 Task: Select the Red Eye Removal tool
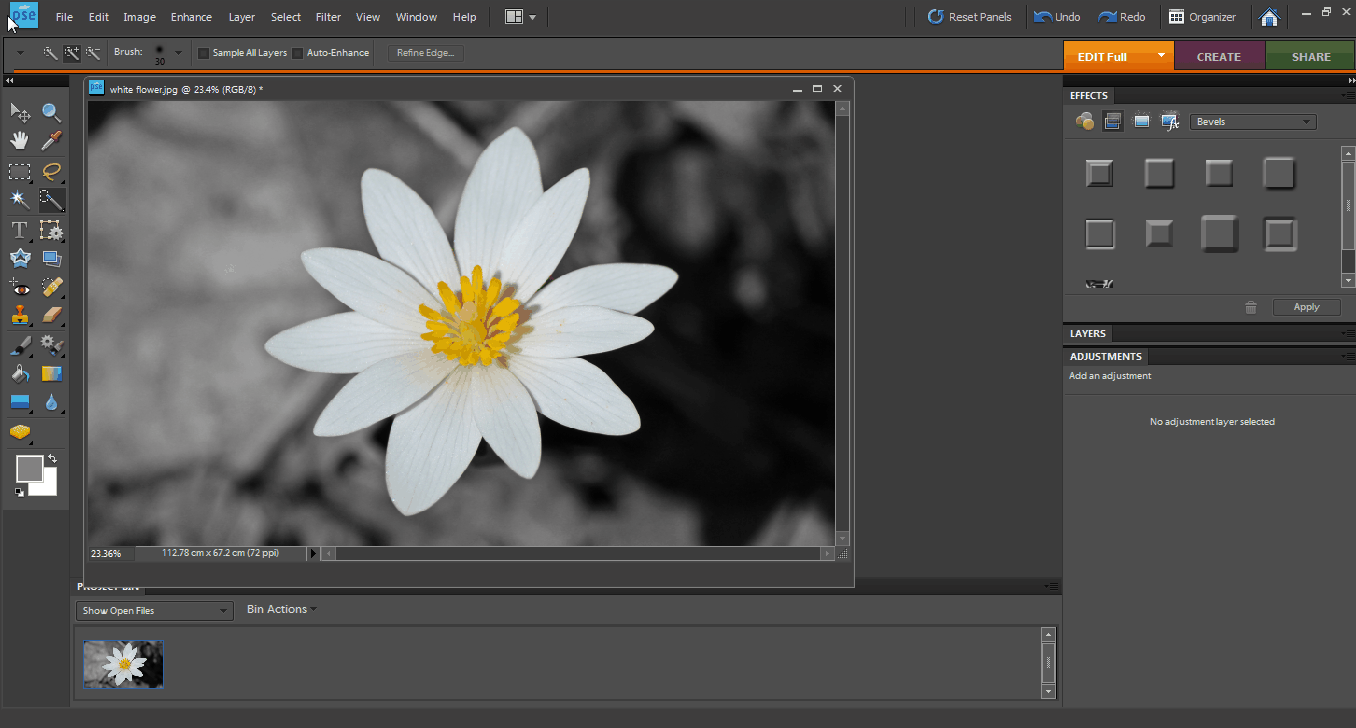(x=20, y=287)
